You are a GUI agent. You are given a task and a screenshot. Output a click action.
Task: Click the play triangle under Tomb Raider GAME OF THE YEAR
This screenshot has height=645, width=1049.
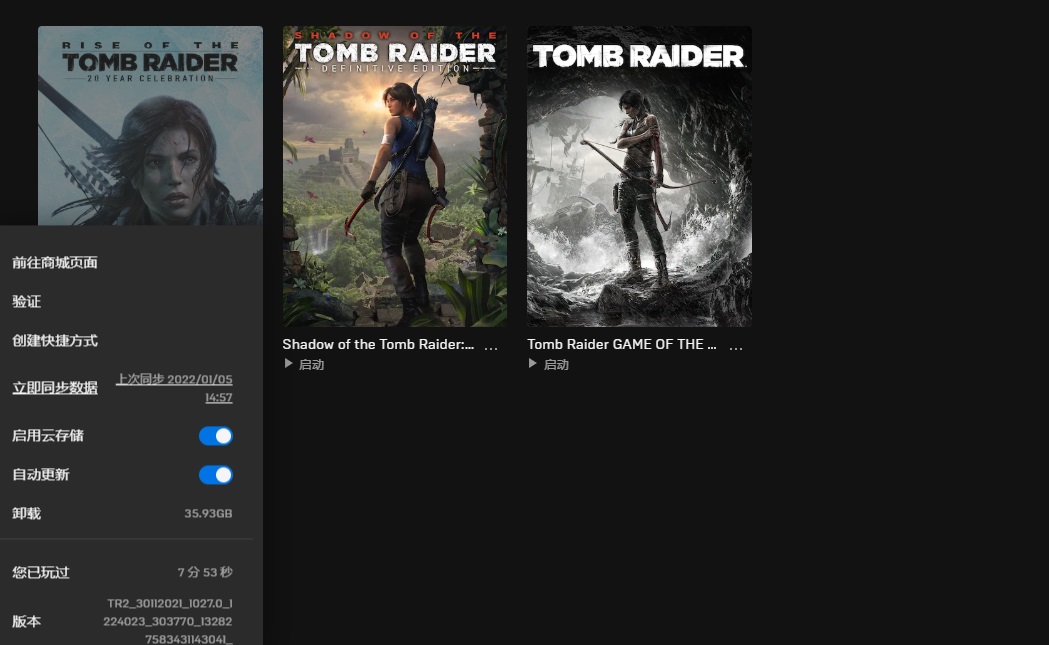(x=533, y=363)
